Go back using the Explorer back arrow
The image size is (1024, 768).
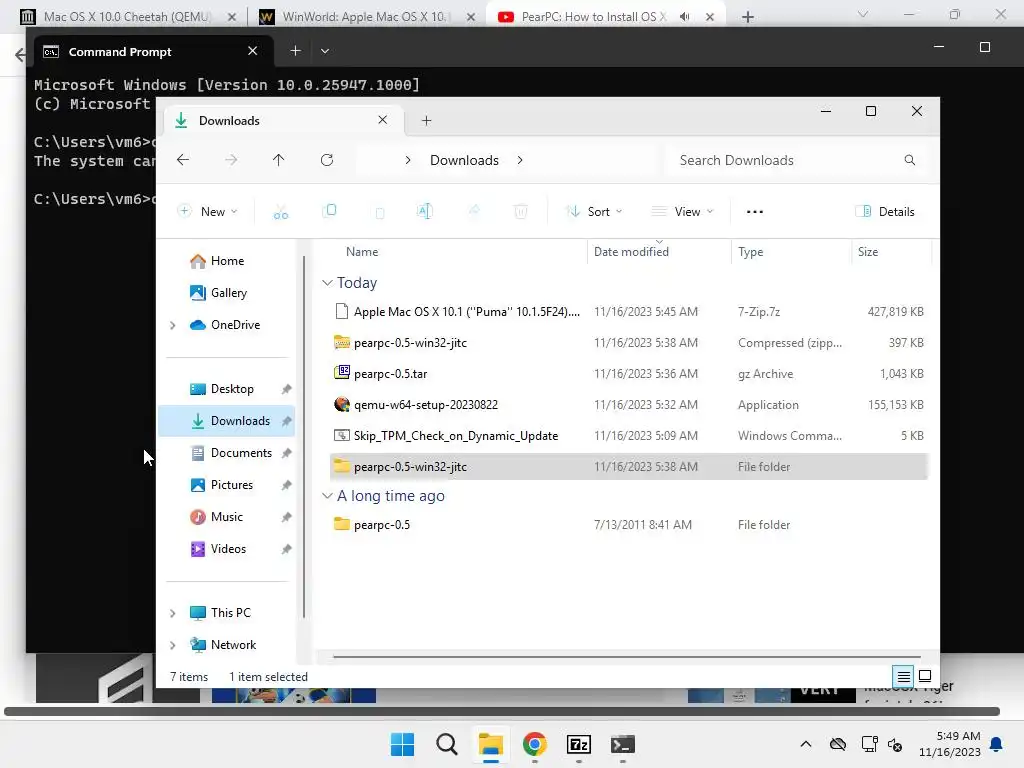[183, 160]
